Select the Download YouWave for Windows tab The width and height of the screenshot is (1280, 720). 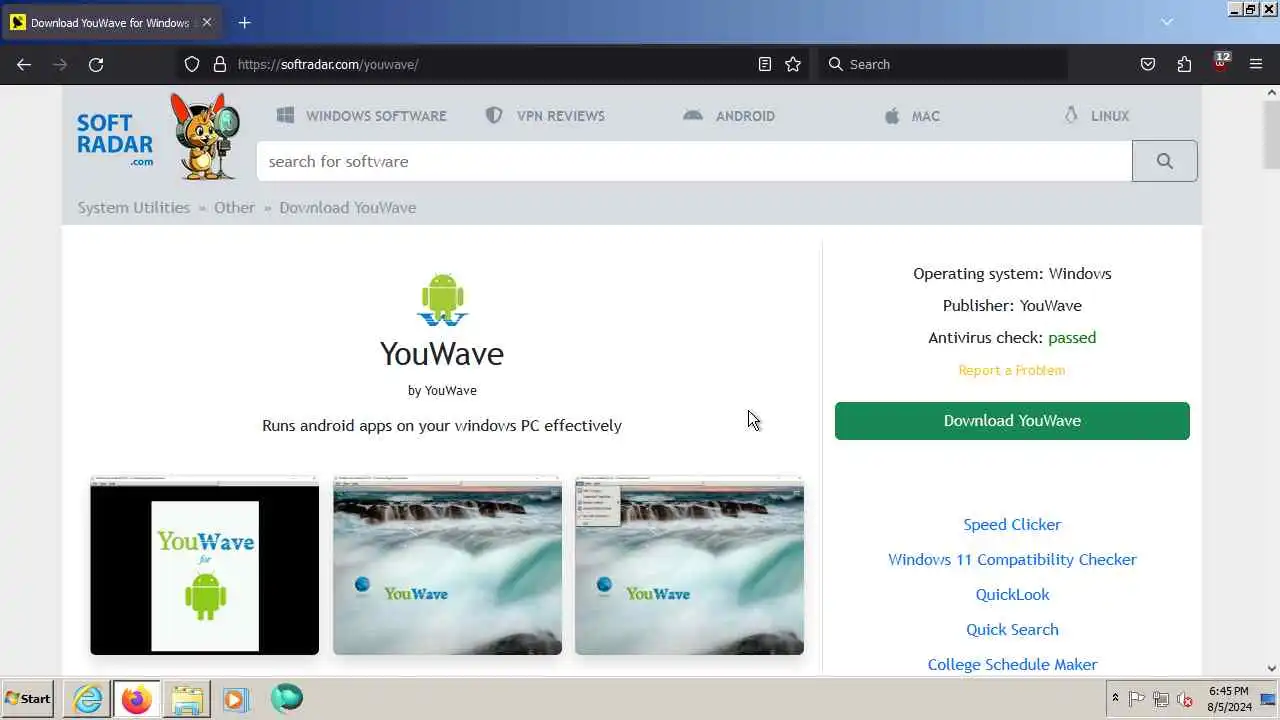coord(110,22)
